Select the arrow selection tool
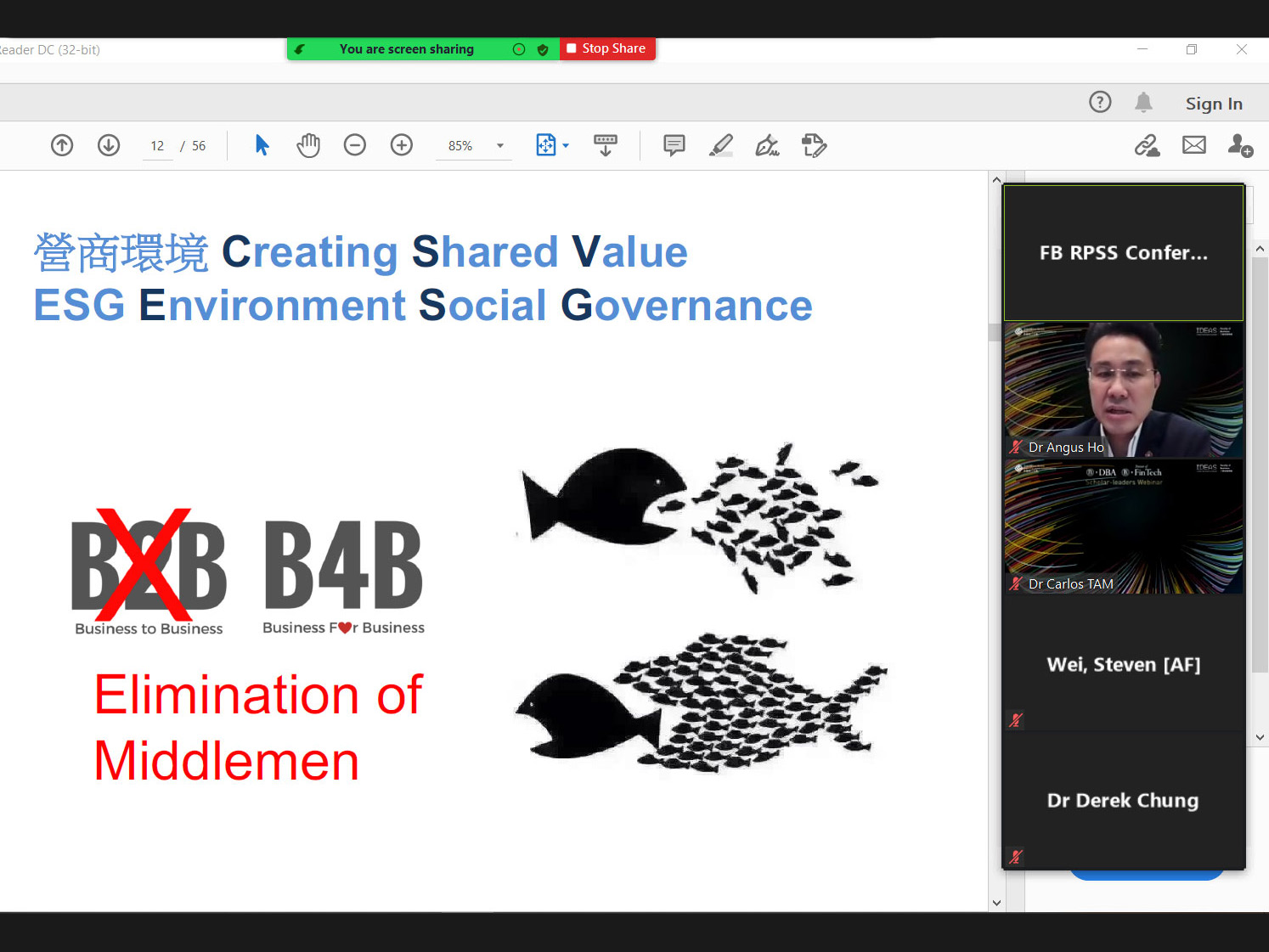 (x=262, y=145)
